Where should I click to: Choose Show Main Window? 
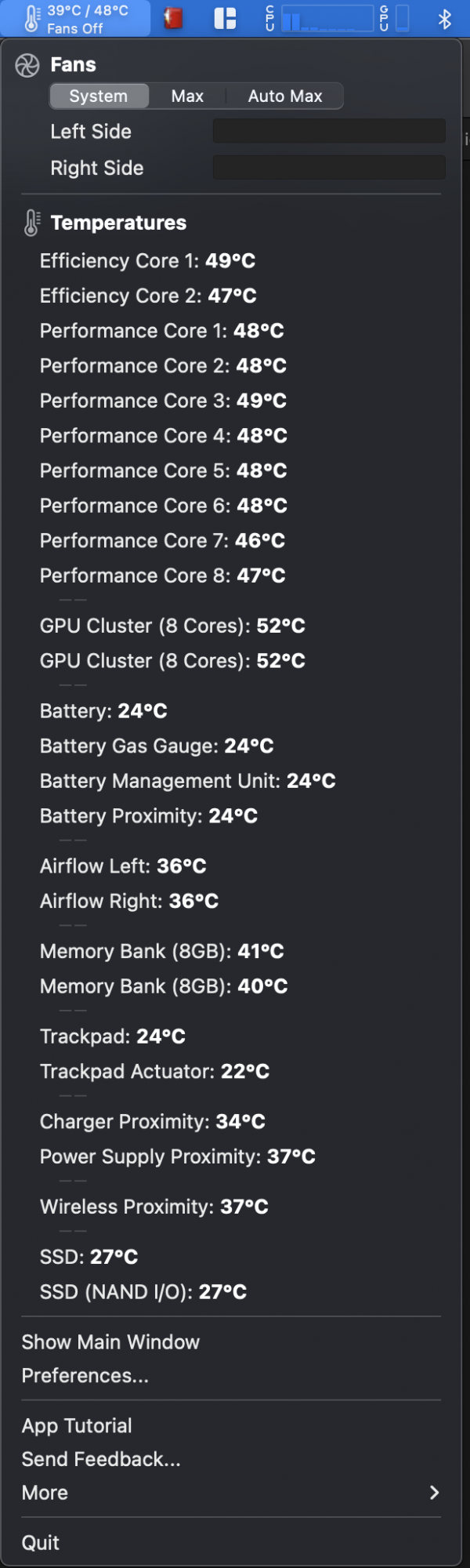click(110, 1342)
